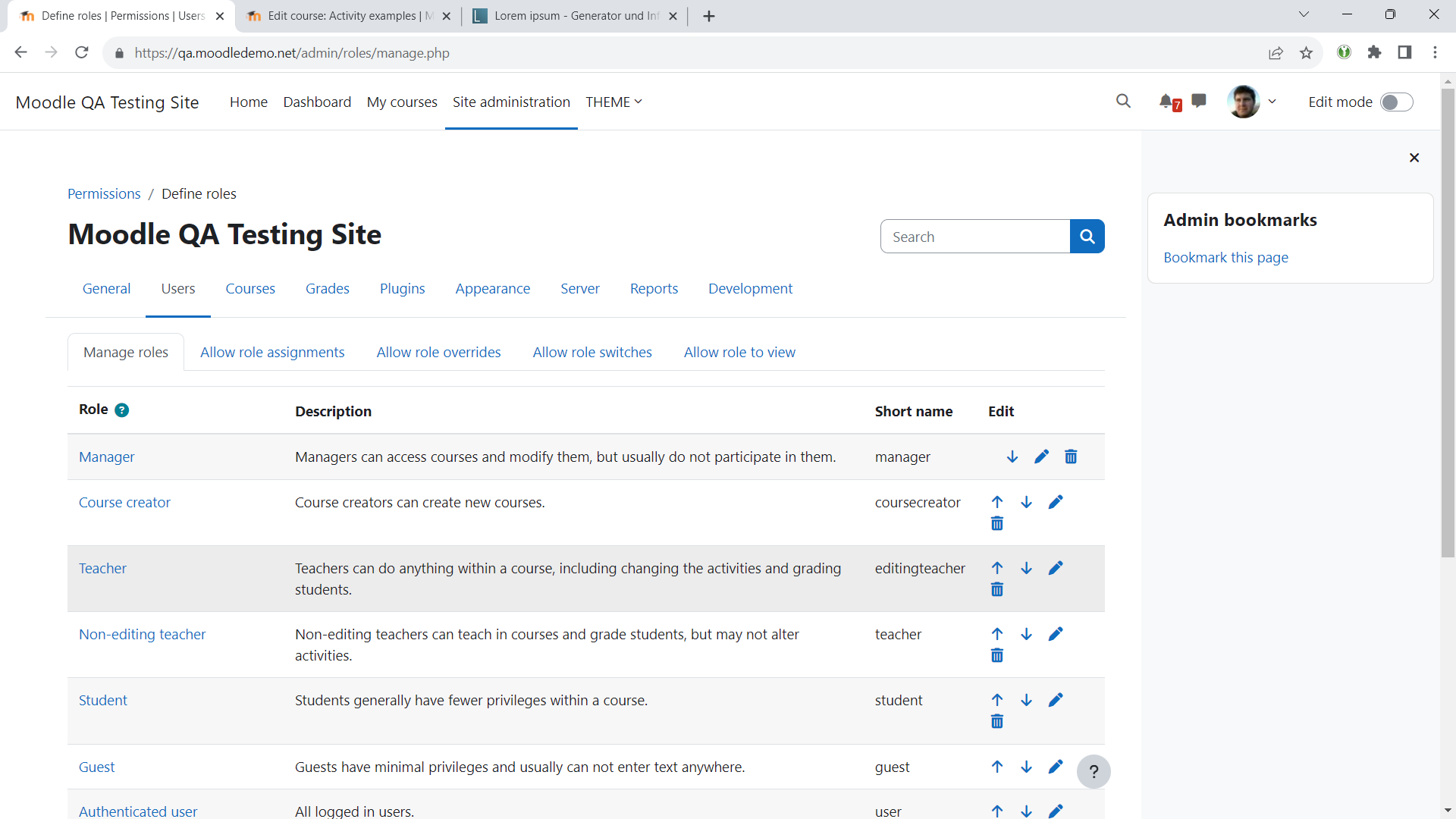Click Bookmark this page link
Viewport: 1456px width, 819px height.
point(1225,257)
